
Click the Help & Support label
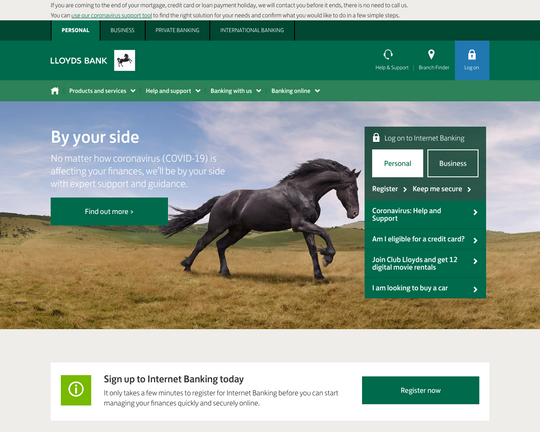(392, 68)
